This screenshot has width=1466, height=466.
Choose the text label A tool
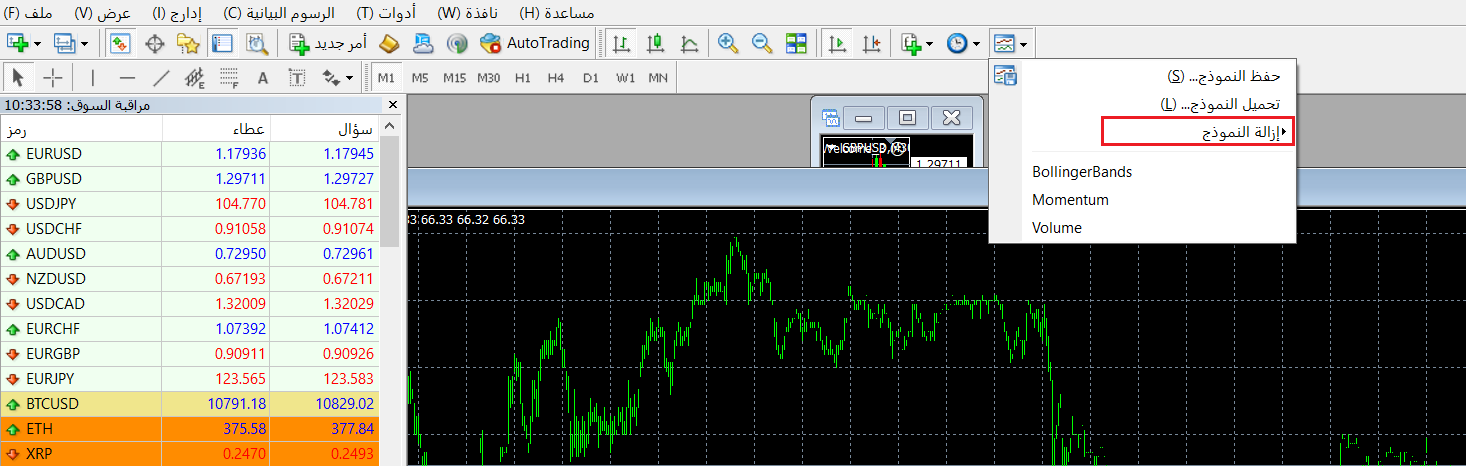(263, 77)
